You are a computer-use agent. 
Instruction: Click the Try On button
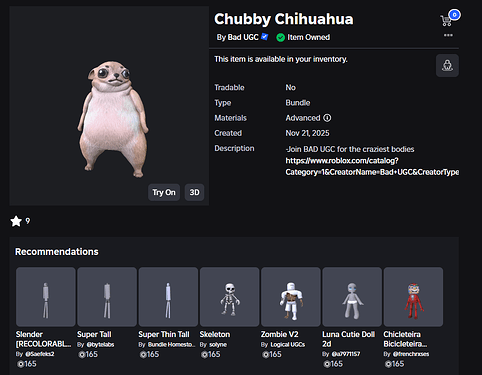[x=164, y=192]
